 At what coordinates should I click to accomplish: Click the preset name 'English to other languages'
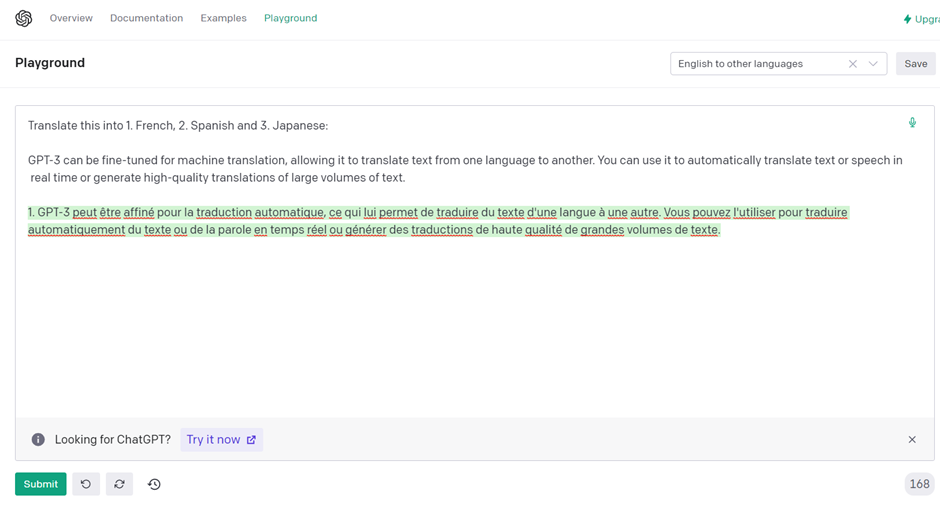pos(740,64)
